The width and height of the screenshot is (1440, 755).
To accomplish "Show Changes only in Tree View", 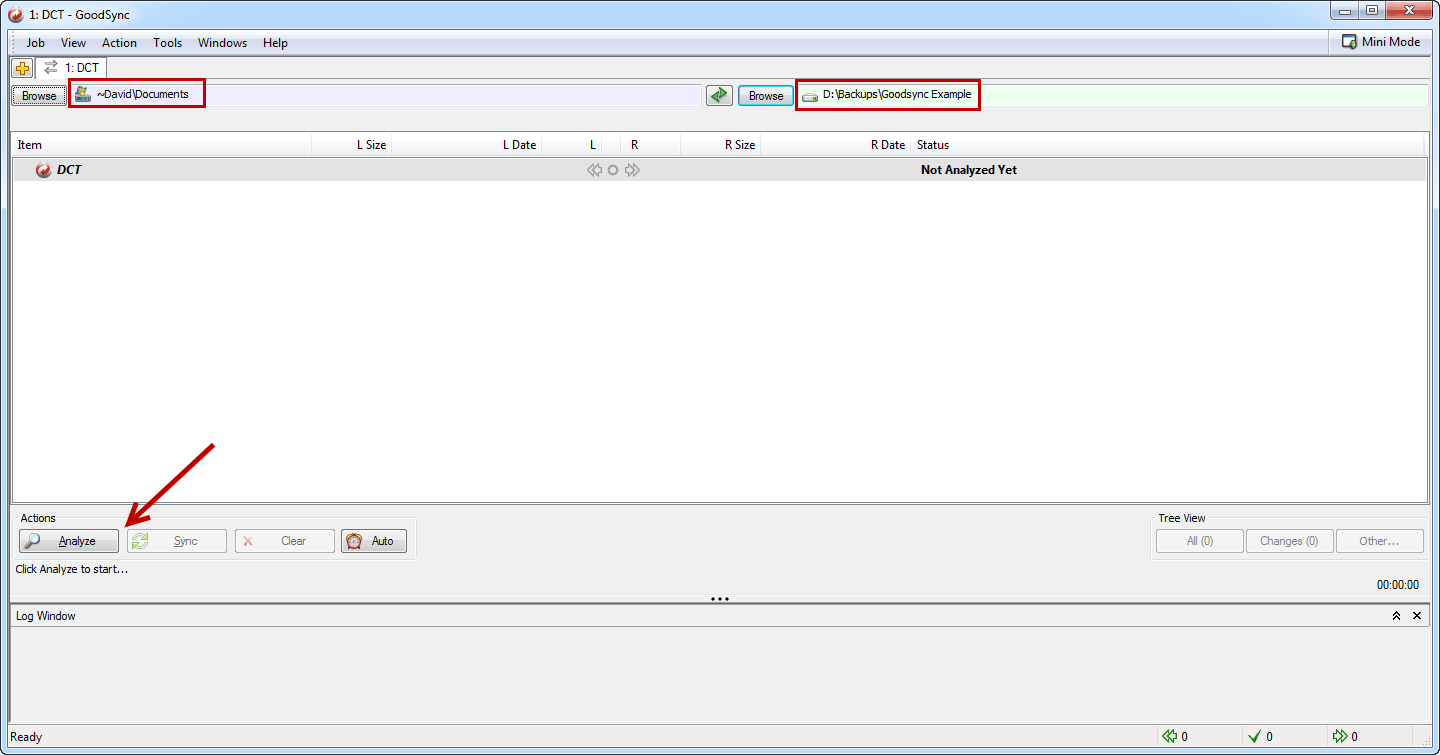I will pos(1289,541).
